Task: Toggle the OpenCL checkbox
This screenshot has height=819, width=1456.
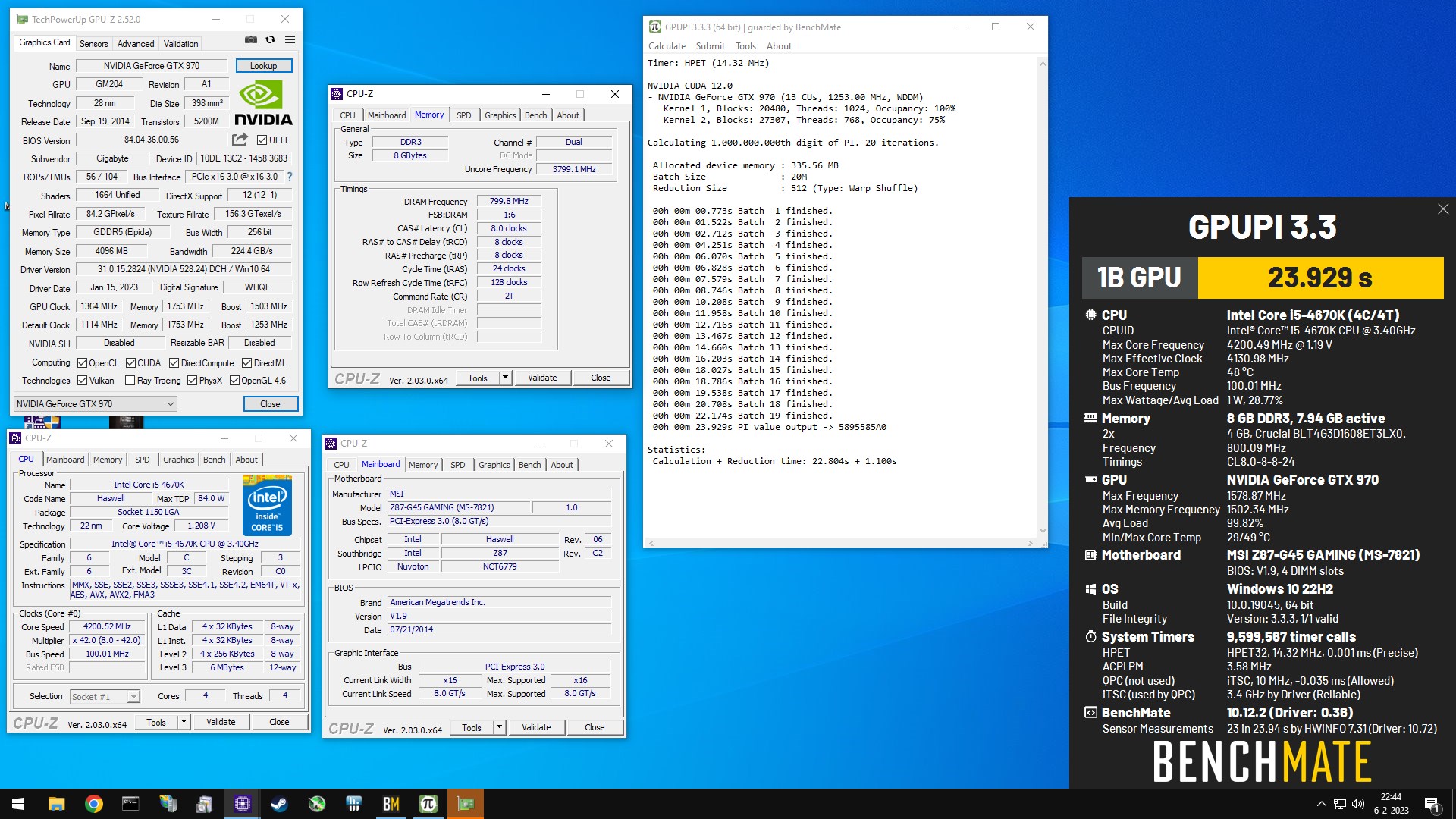Action: tap(83, 363)
